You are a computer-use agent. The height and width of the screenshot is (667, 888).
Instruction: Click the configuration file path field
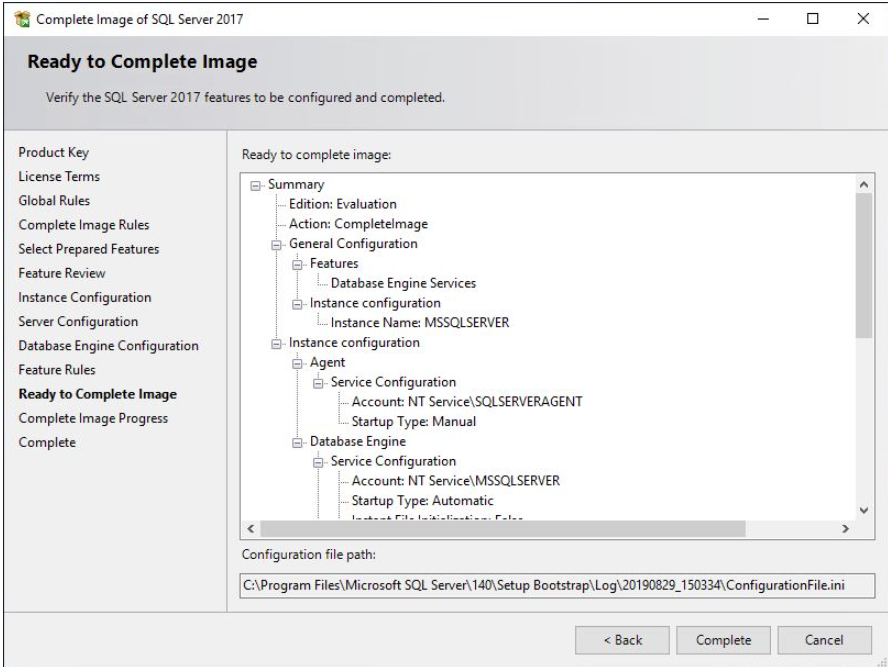click(x=557, y=585)
